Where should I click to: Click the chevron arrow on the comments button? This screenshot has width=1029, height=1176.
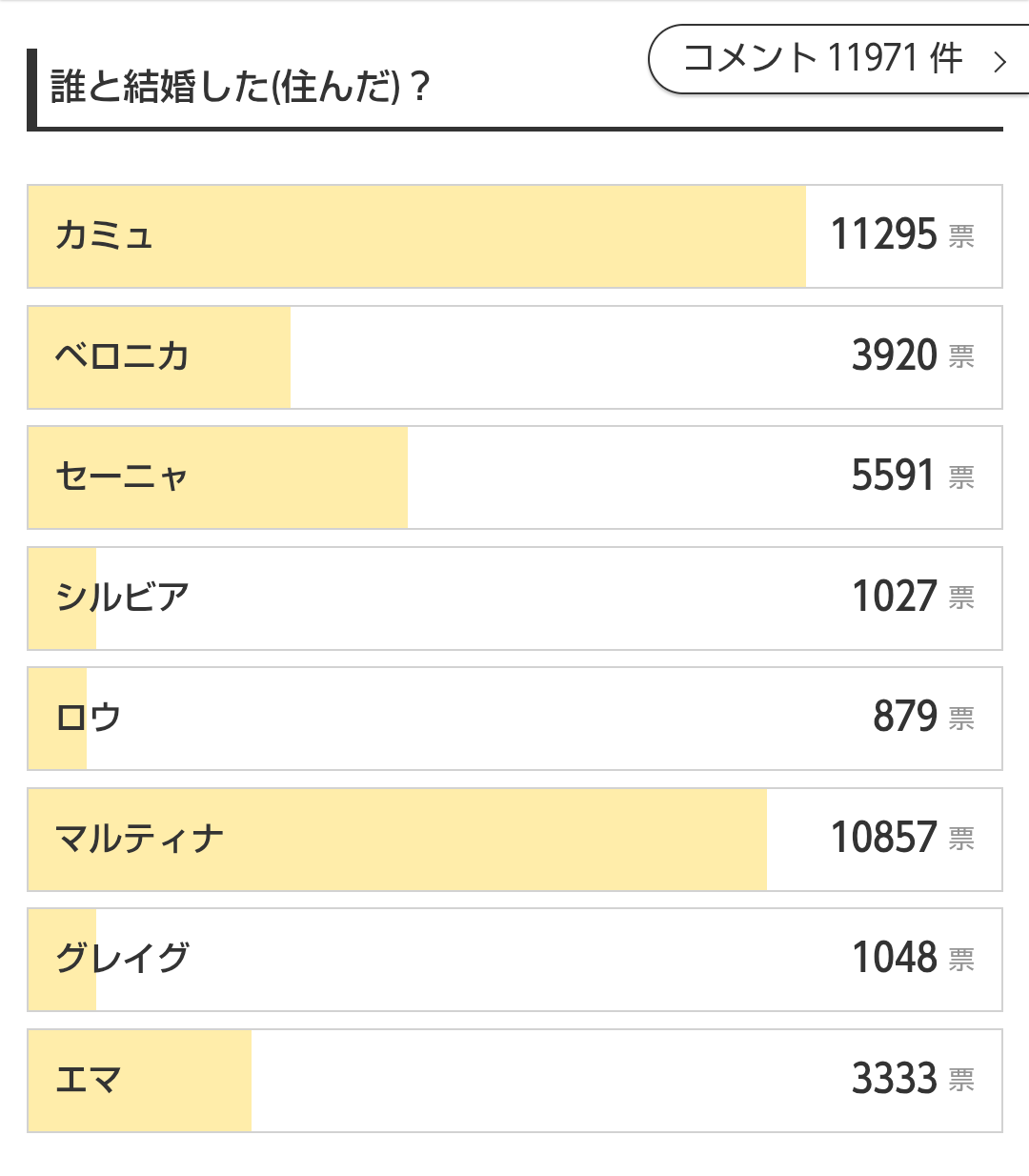coord(999,63)
